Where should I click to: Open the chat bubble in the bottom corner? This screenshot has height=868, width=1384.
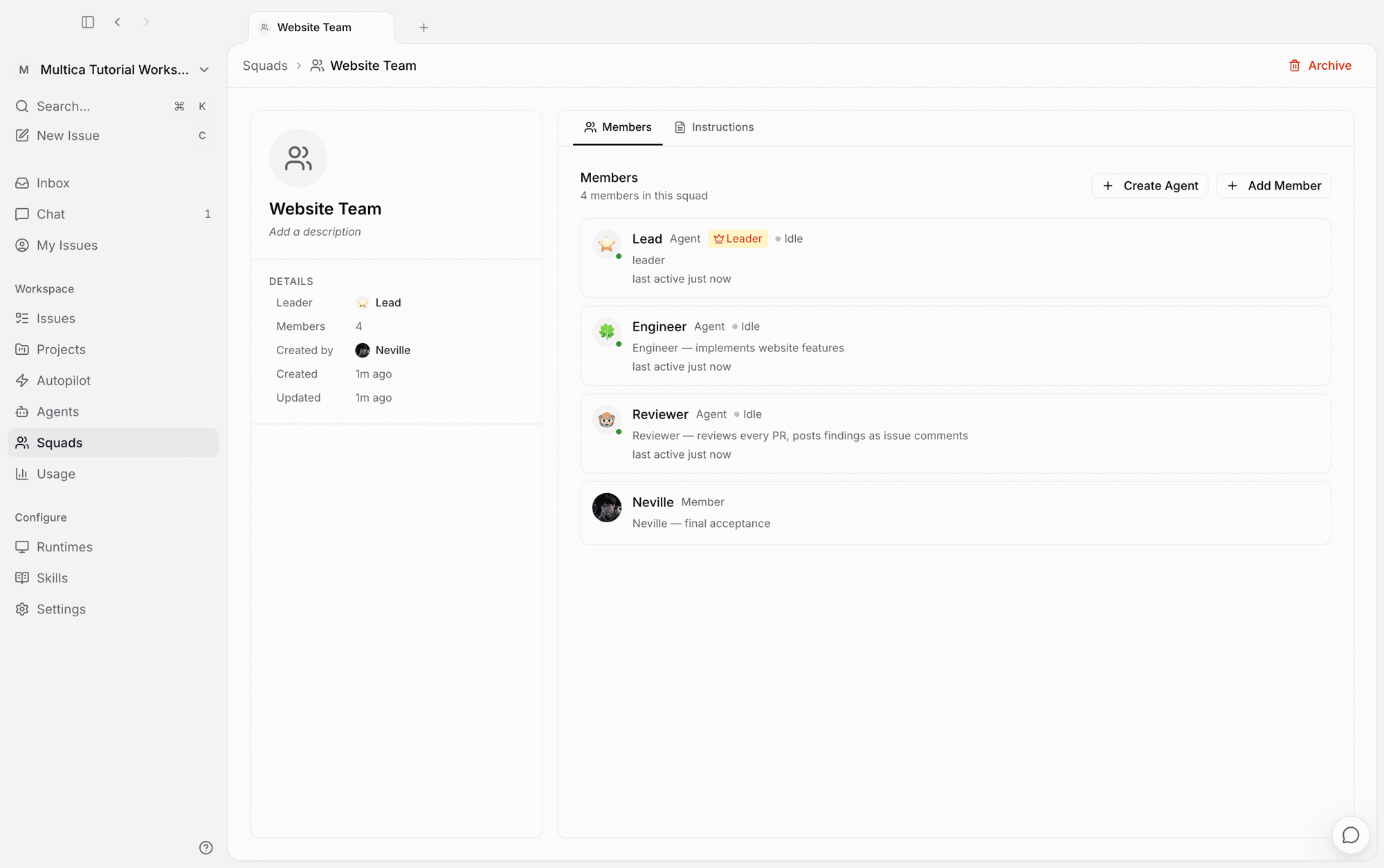[1350, 835]
